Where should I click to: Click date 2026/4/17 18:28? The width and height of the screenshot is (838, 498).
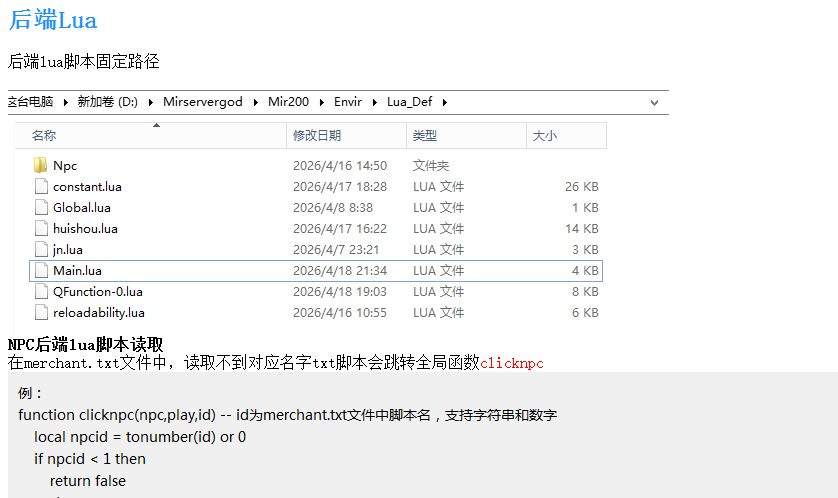[x=340, y=186]
